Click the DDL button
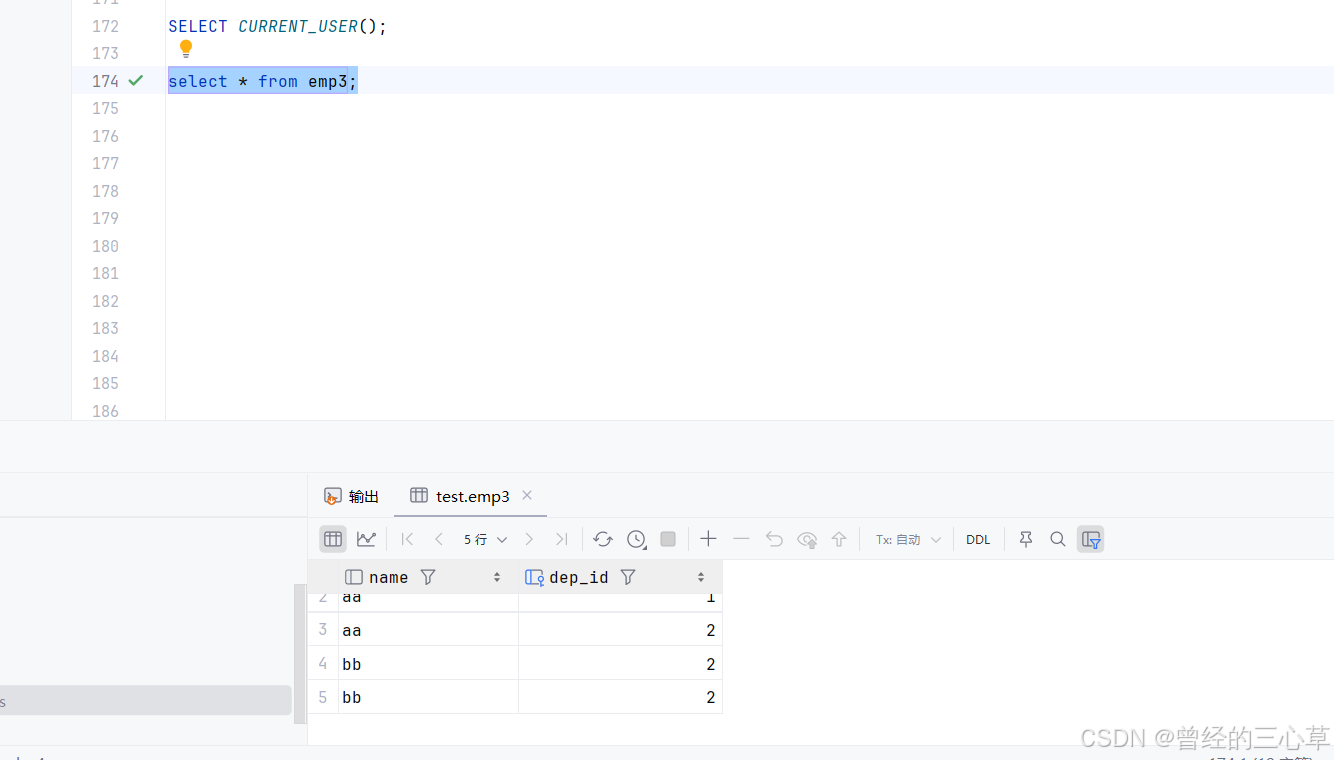Screen dimensions: 1334x760 978,539
